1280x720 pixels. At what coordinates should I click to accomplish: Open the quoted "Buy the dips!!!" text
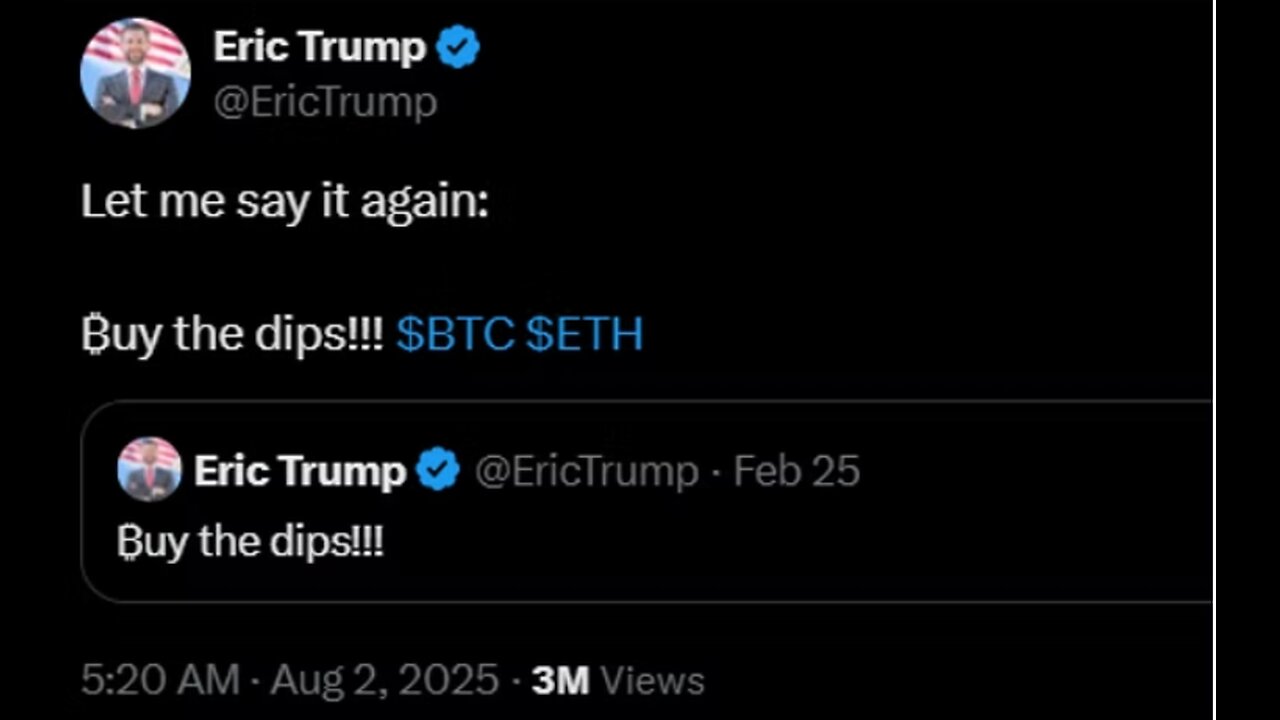tap(250, 542)
